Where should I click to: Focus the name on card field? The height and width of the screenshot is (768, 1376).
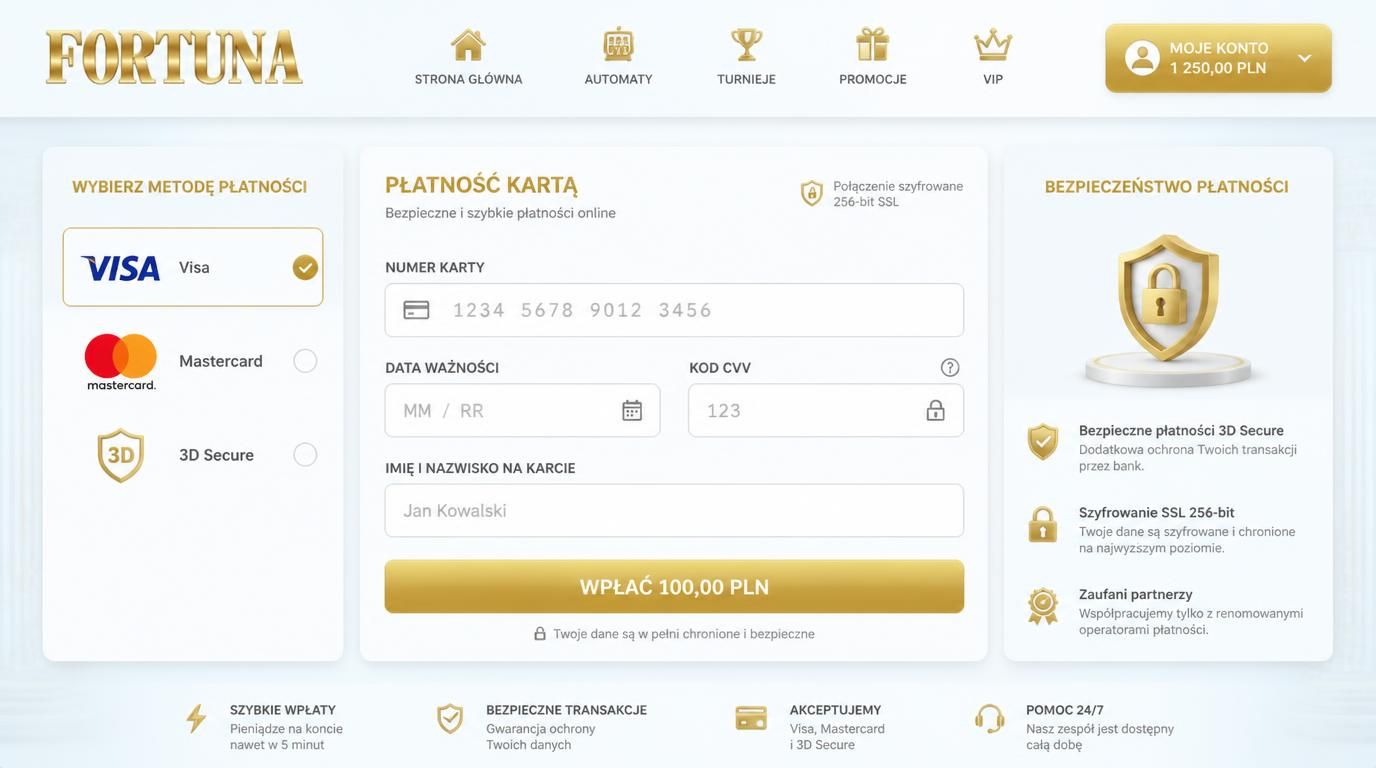pos(674,511)
